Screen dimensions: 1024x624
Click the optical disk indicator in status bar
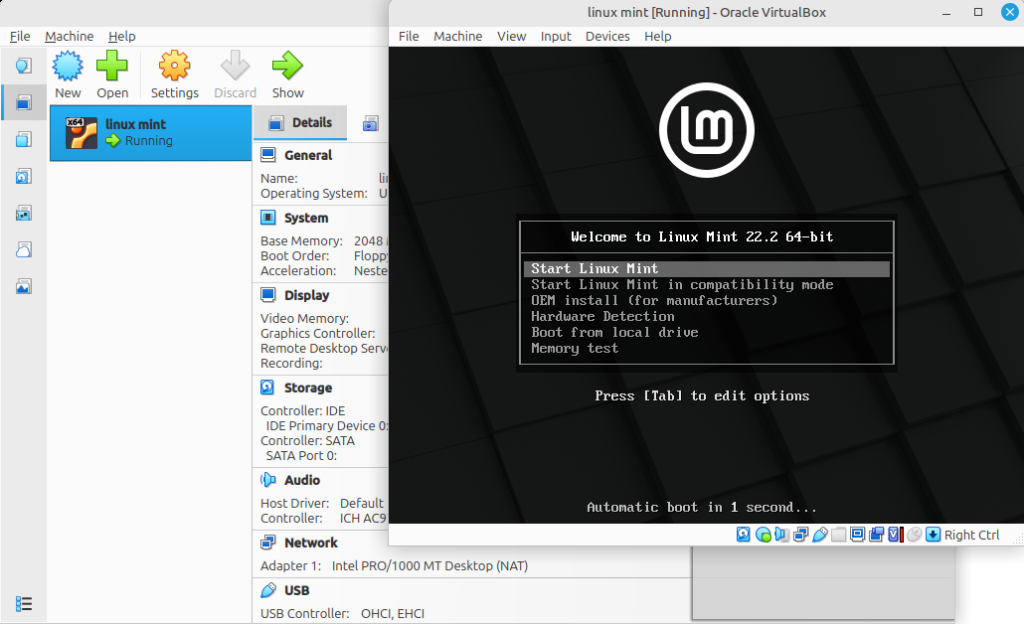[763, 535]
